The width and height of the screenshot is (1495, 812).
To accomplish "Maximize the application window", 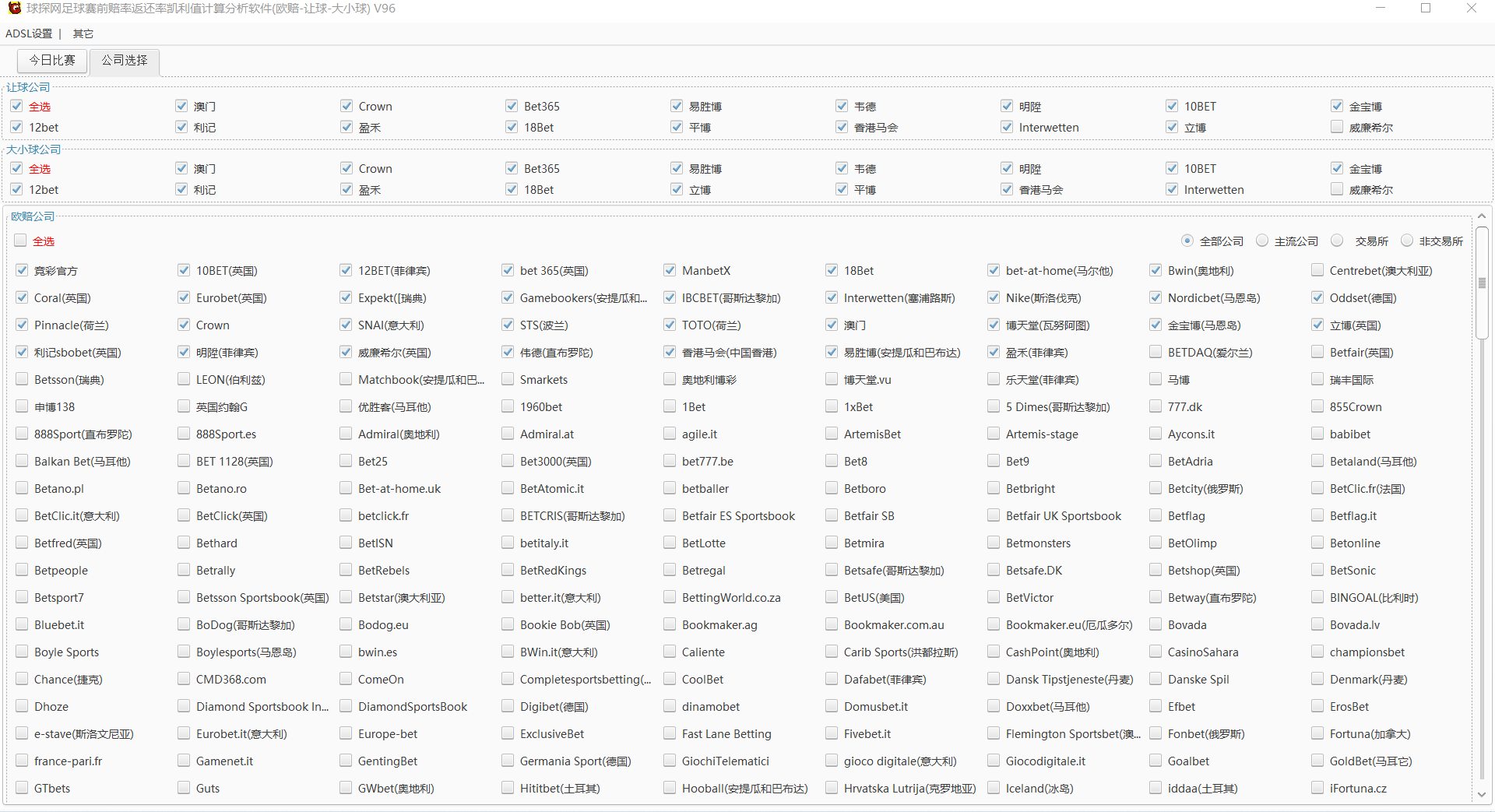I will click(x=1426, y=8).
